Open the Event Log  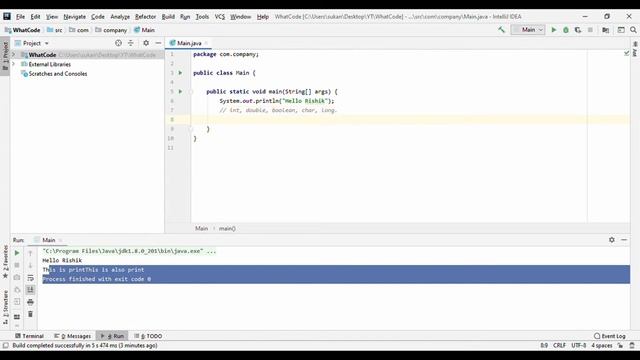(x=610, y=336)
